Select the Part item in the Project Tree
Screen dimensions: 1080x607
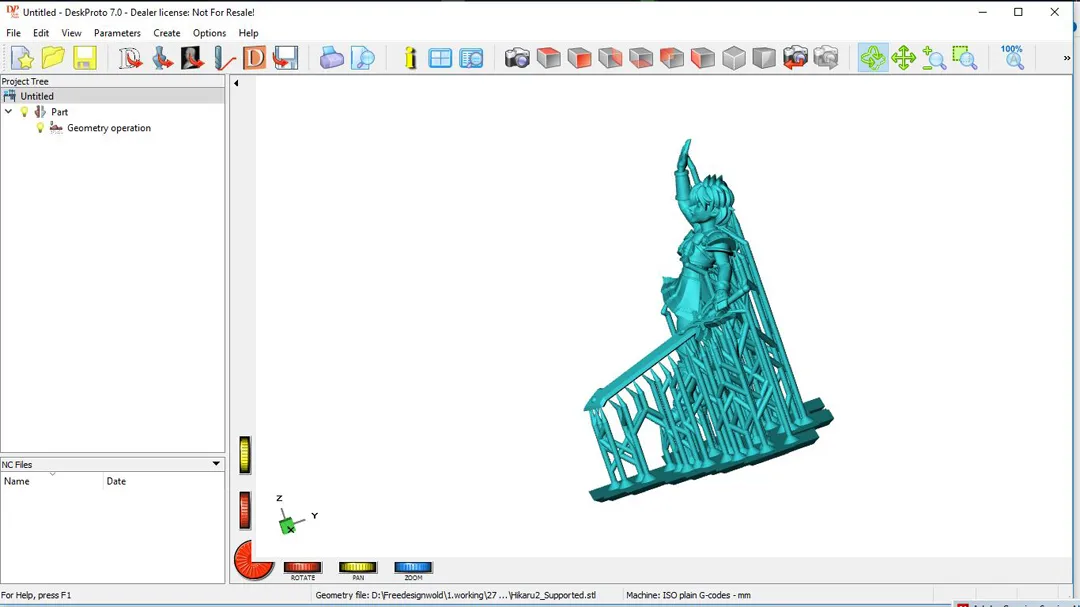[x=59, y=112]
